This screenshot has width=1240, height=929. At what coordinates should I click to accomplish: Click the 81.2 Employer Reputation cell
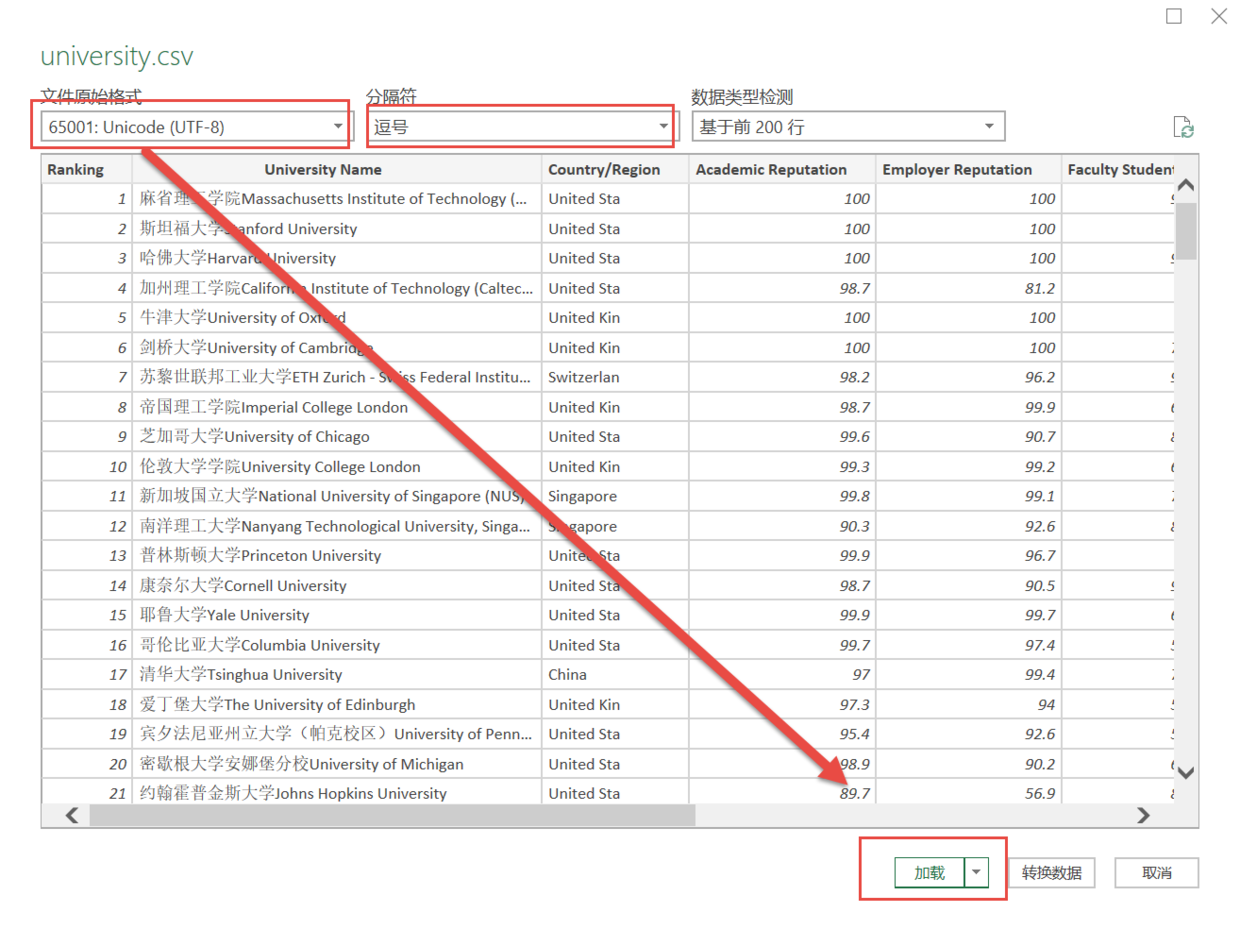click(969, 288)
